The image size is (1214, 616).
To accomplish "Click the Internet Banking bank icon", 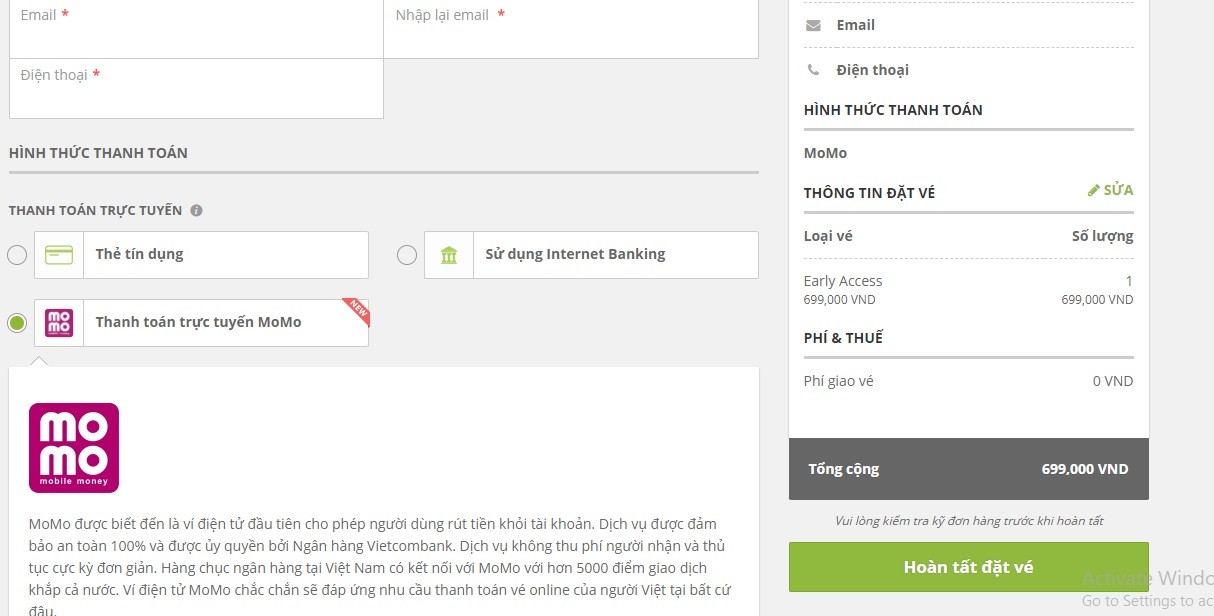I will pyautogui.click(x=449, y=255).
